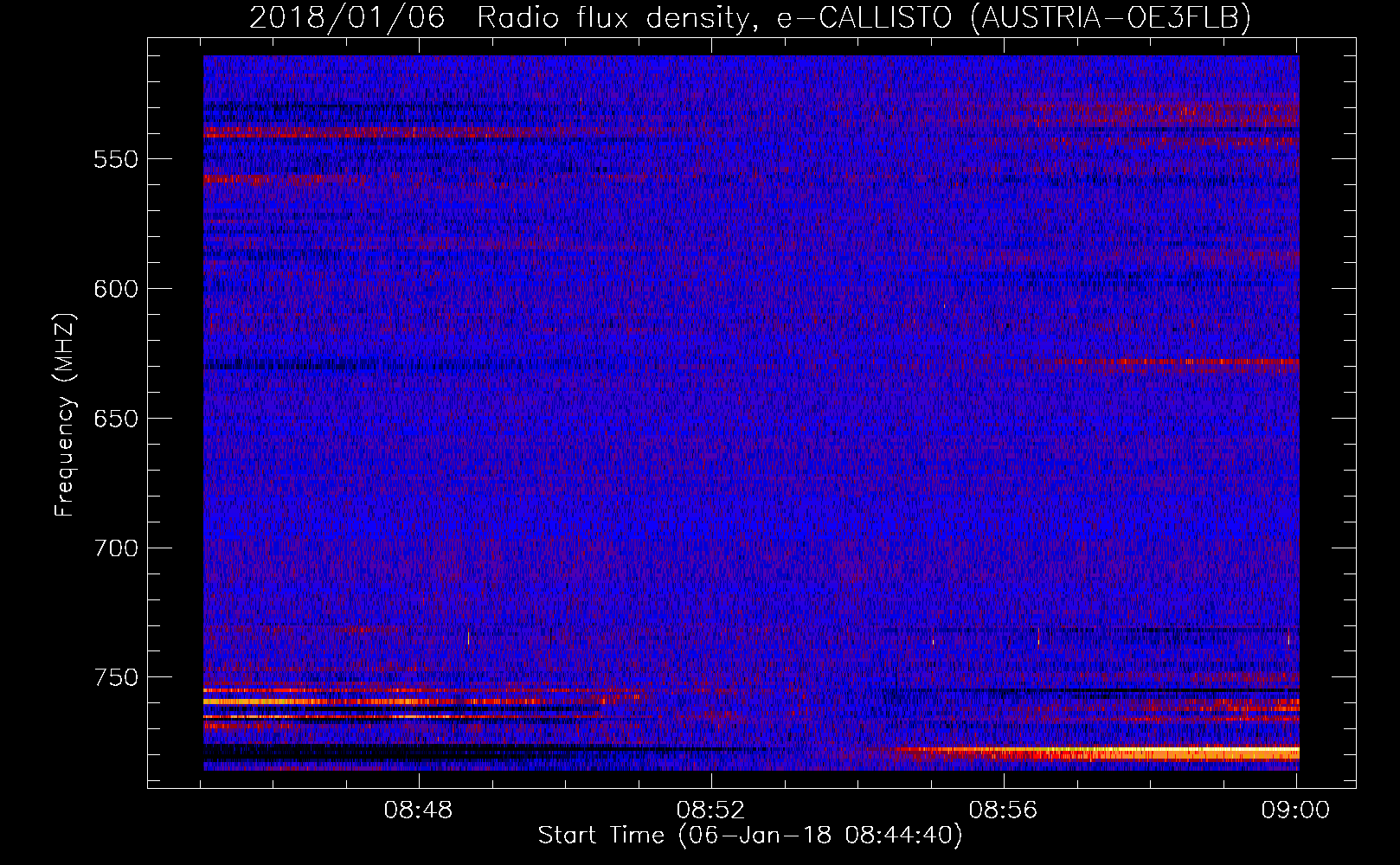Click the 08:56 time tick label
1400x865 pixels.
click(x=1004, y=810)
